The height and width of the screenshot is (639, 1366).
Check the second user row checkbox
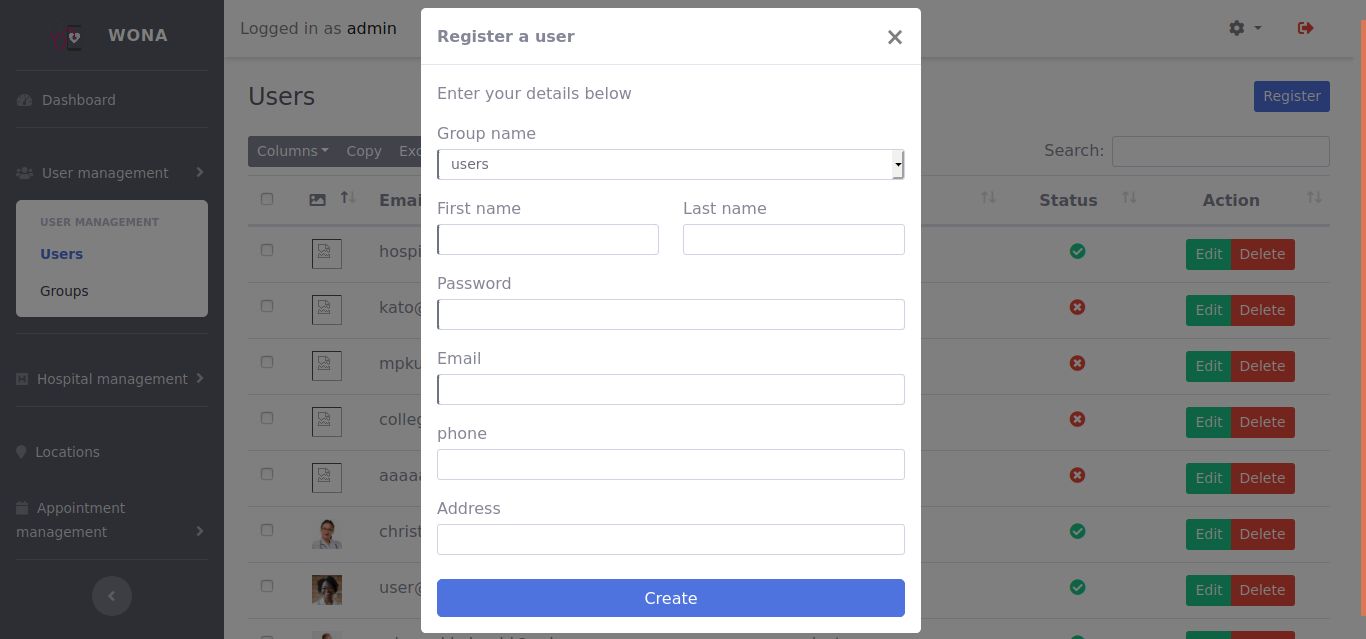[267, 306]
